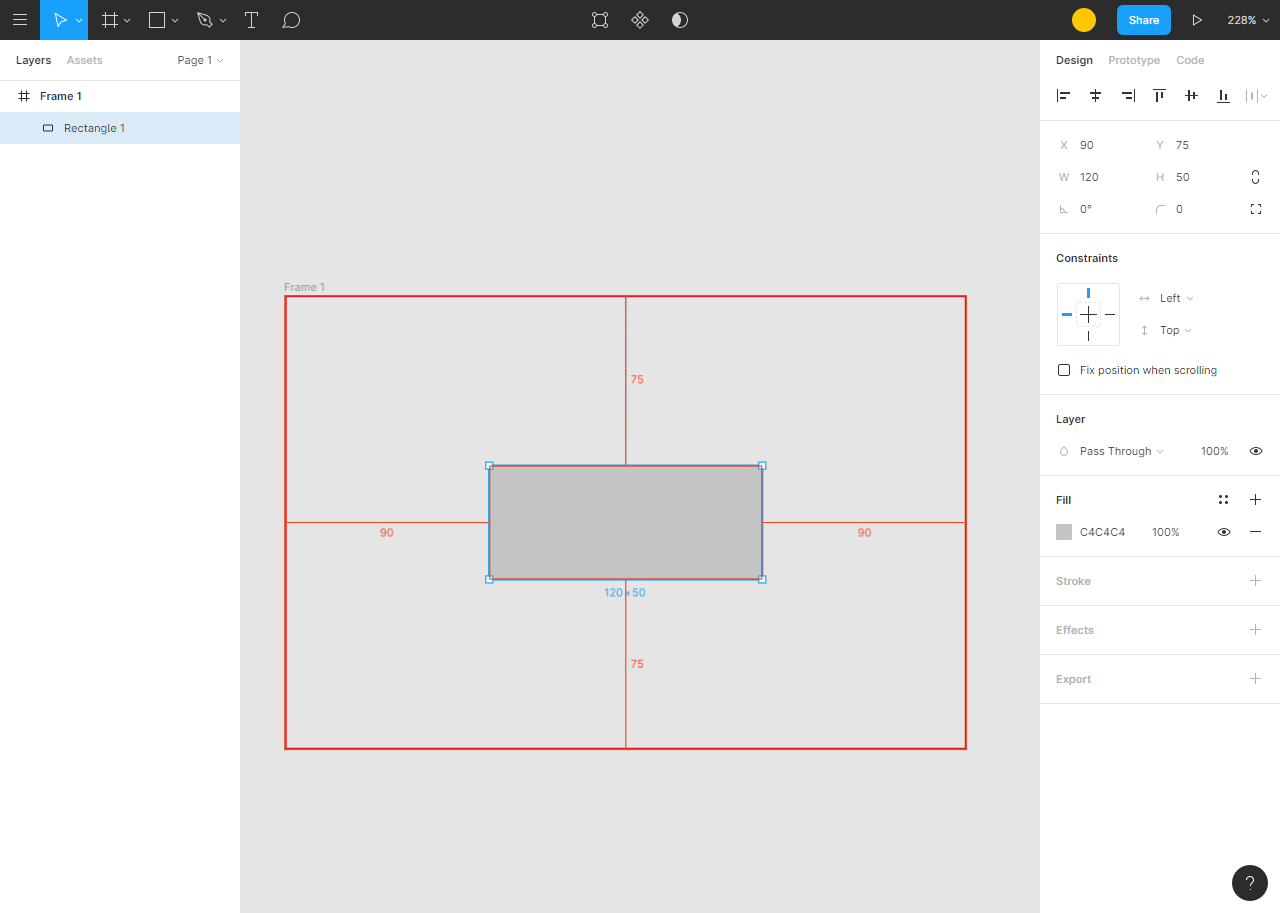Enable Fix position when scrolling
This screenshot has height=913, width=1280.
pos(1064,370)
